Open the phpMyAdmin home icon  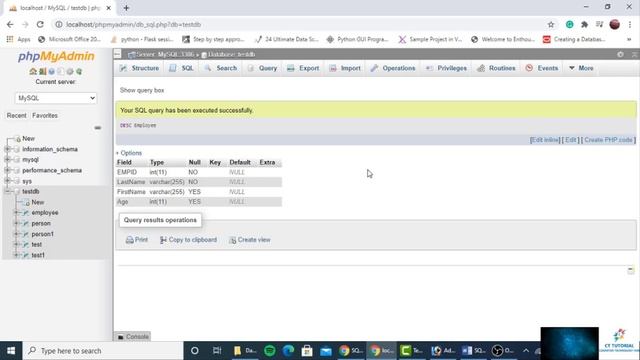coord(33,71)
